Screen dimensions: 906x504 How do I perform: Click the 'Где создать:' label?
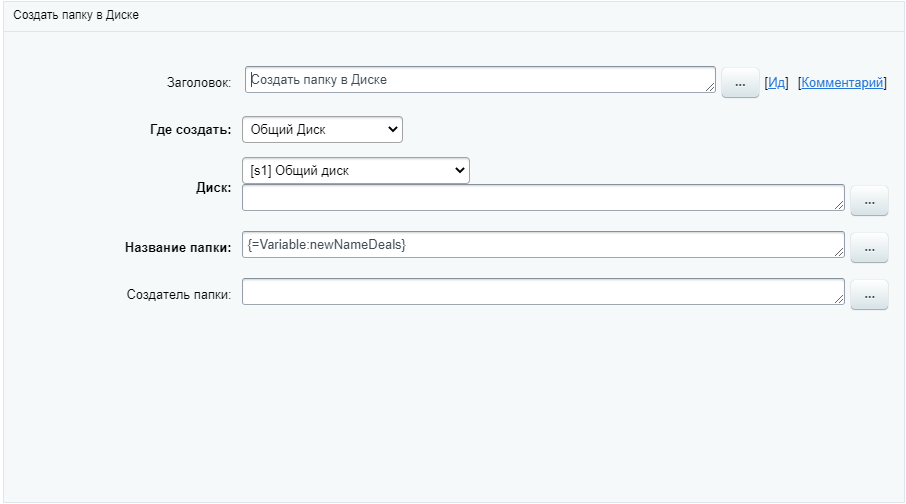pos(183,130)
